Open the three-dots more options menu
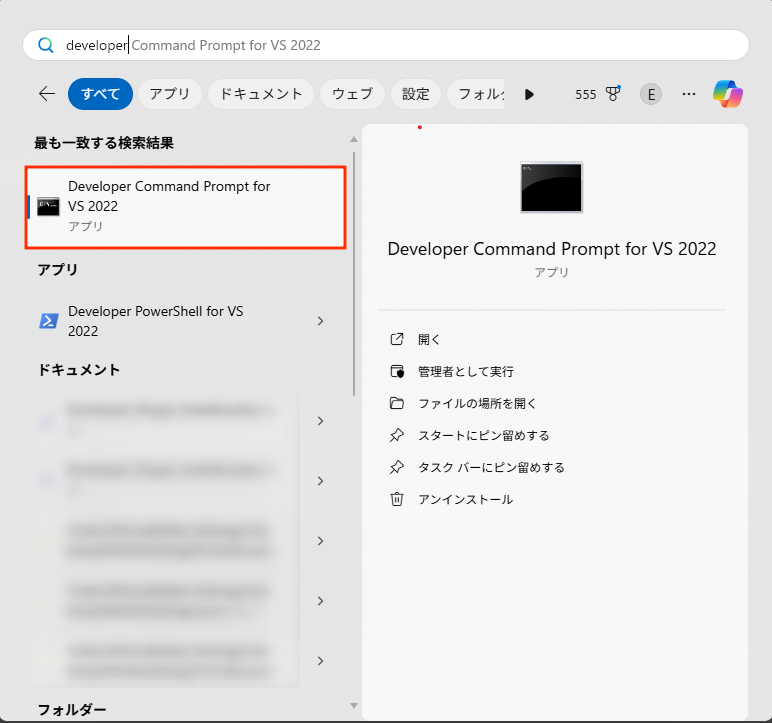This screenshot has width=772, height=723. pyautogui.click(x=688, y=94)
